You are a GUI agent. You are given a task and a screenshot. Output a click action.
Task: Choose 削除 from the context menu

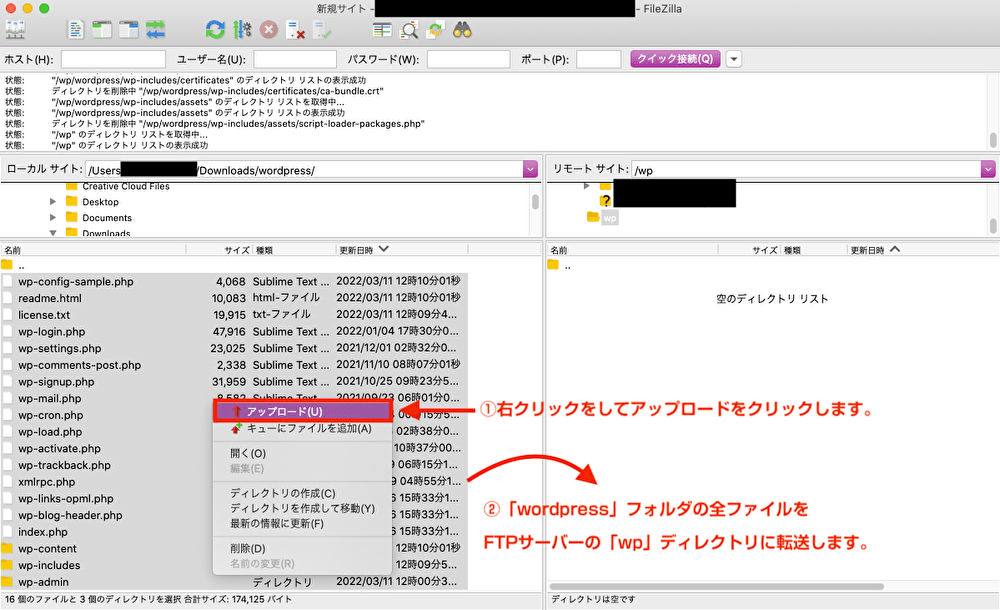247,548
